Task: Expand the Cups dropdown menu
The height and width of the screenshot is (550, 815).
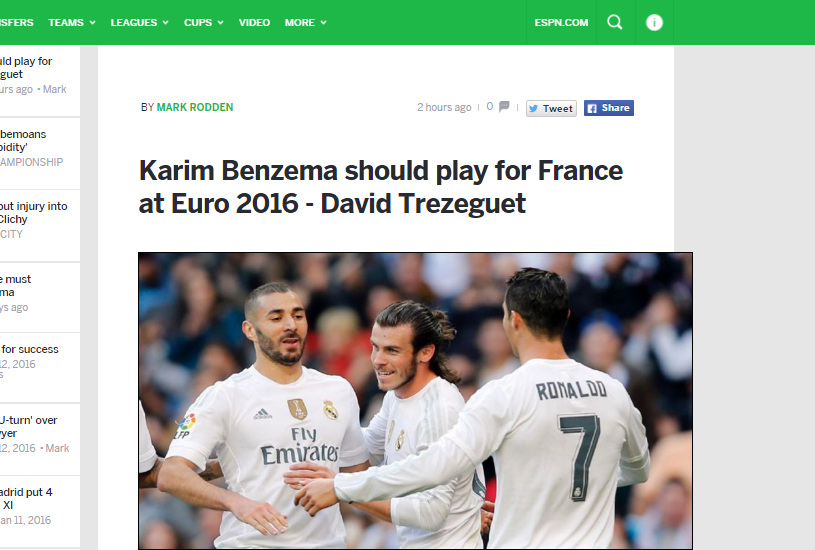Action: [203, 22]
